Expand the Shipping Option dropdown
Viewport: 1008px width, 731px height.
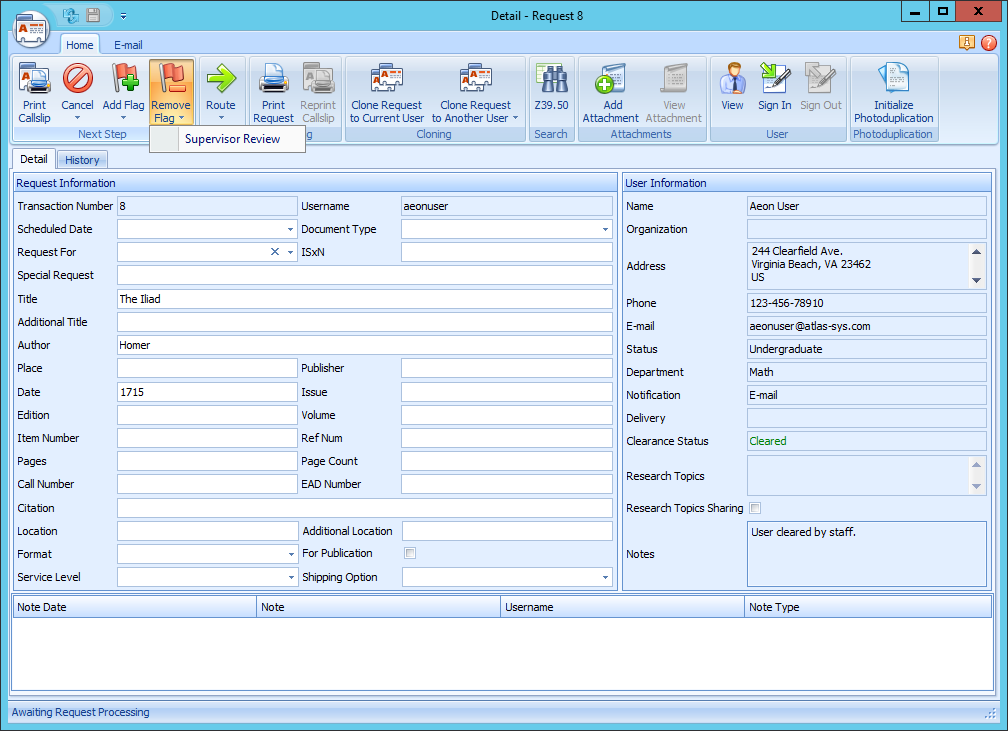coord(605,577)
